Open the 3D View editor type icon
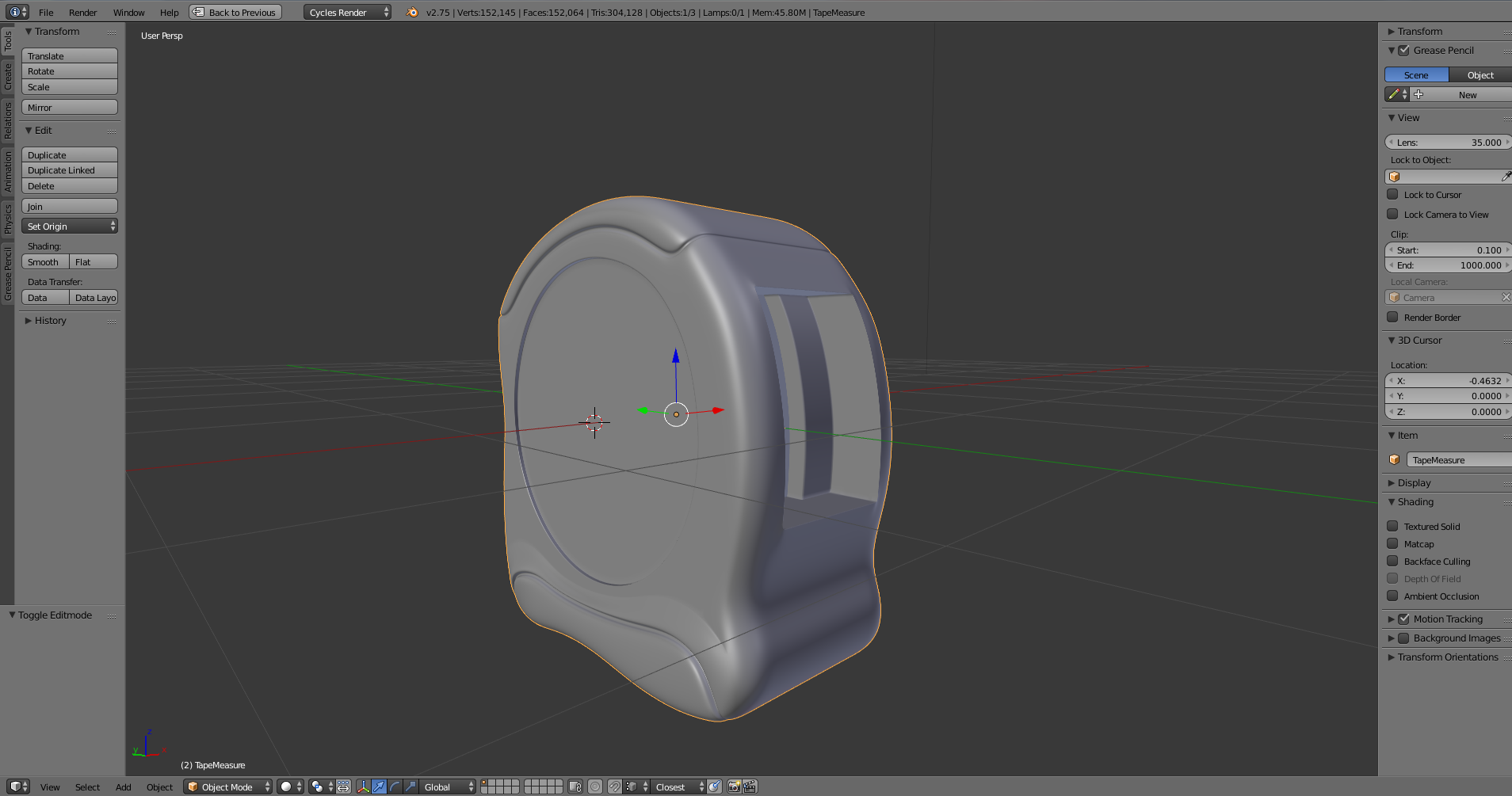The width and height of the screenshot is (1512, 796). point(18,786)
